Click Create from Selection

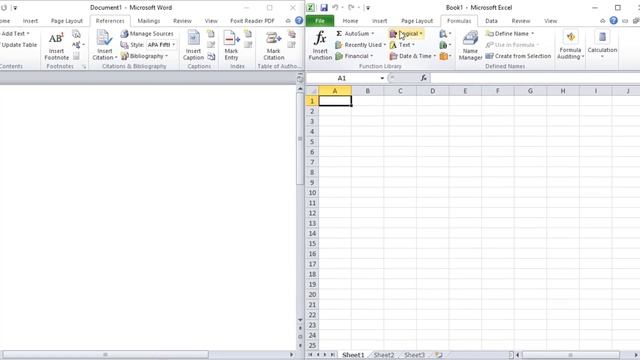(x=518, y=56)
